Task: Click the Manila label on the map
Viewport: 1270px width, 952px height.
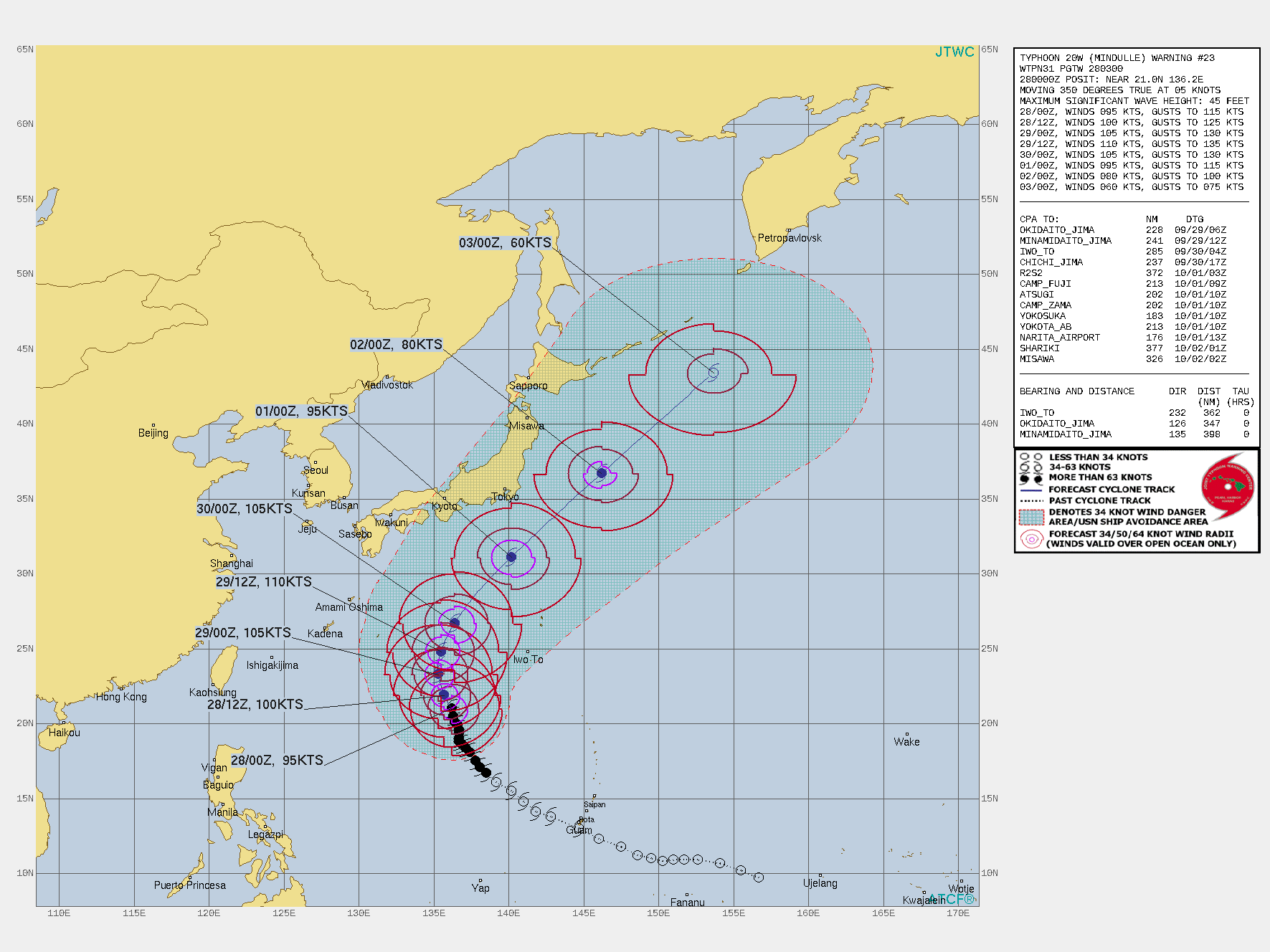Action: pos(222,812)
